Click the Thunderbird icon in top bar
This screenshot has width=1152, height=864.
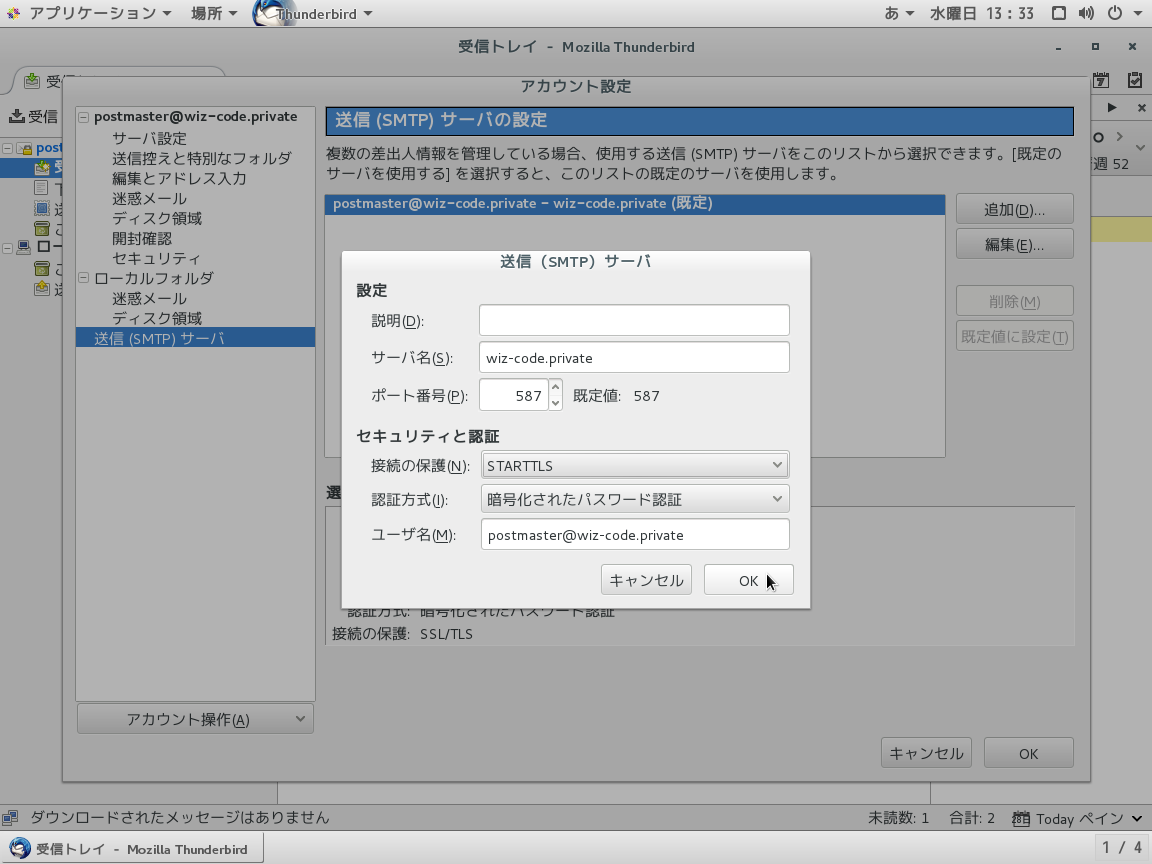pyautogui.click(x=264, y=13)
